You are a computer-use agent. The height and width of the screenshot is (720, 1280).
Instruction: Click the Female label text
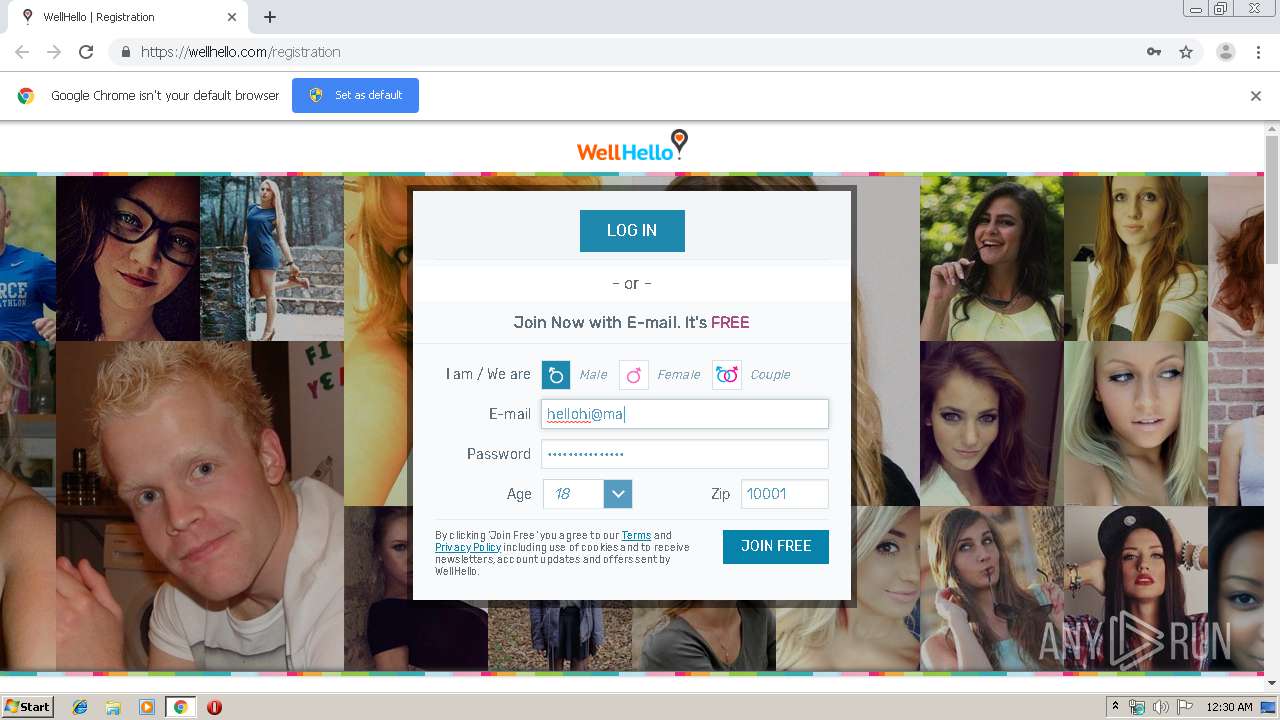679,375
